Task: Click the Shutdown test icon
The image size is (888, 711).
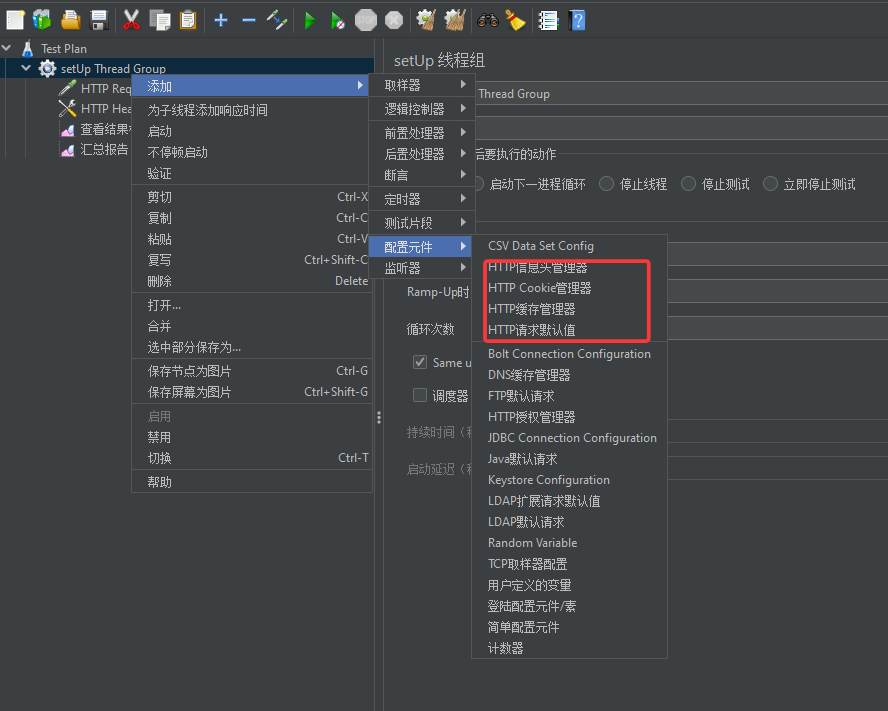Action: coord(394,20)
